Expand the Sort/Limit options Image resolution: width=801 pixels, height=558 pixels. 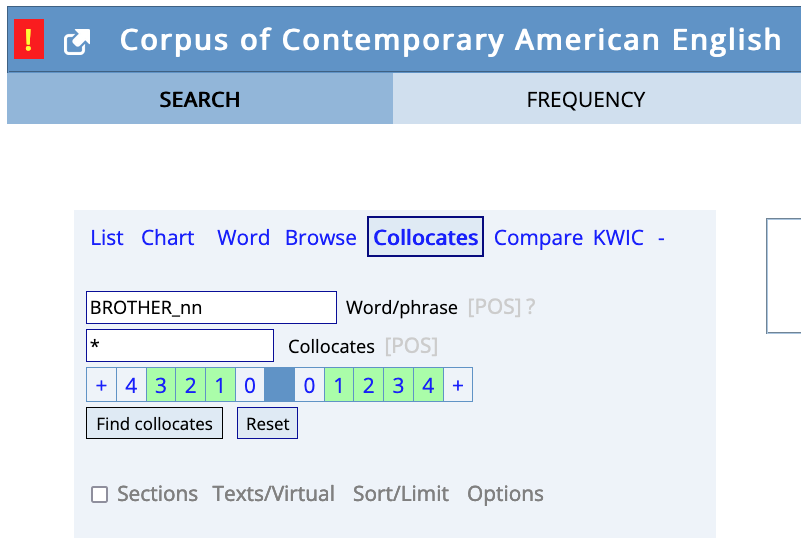(x=400, y=494)
